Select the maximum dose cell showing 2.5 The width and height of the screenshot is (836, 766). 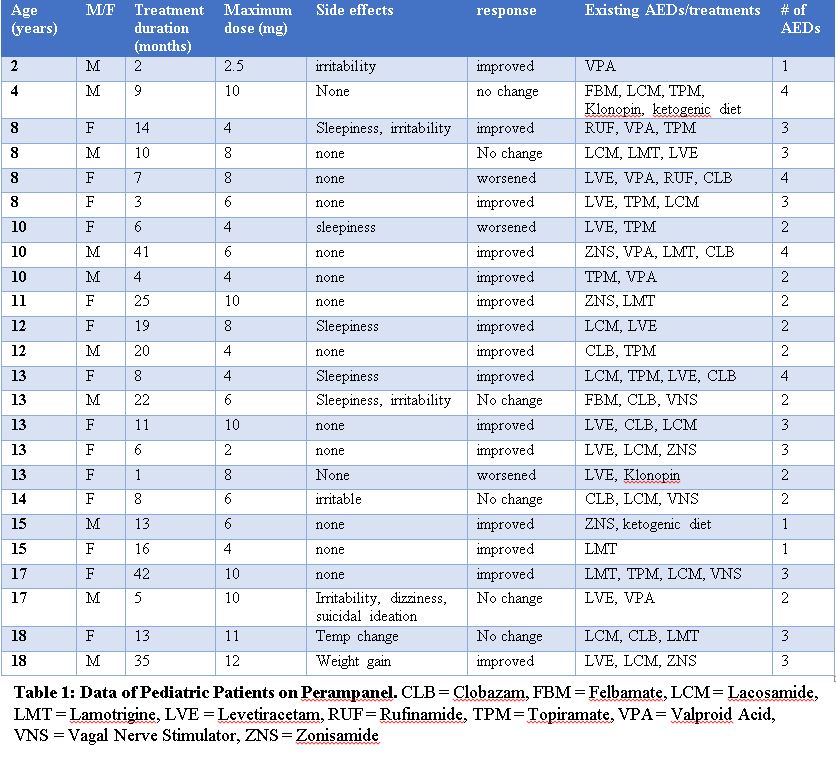click(238, 67)
